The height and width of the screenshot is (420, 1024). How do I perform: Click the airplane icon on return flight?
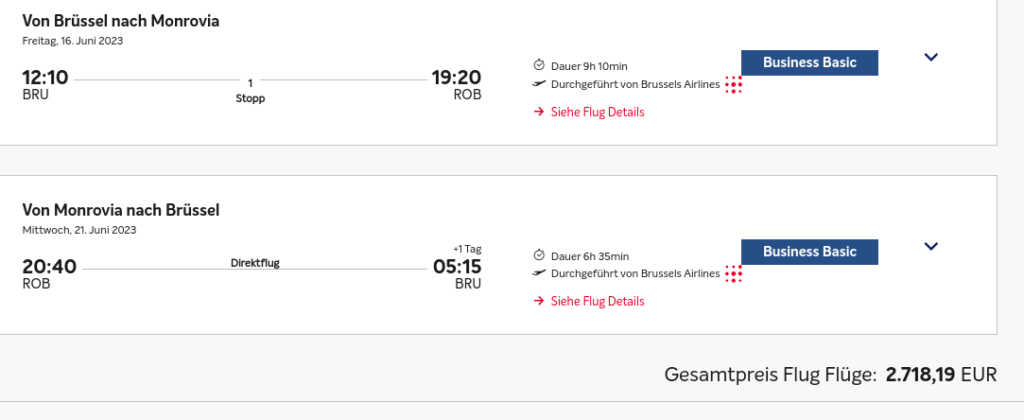pyautogui.click(x=539, y=274)
